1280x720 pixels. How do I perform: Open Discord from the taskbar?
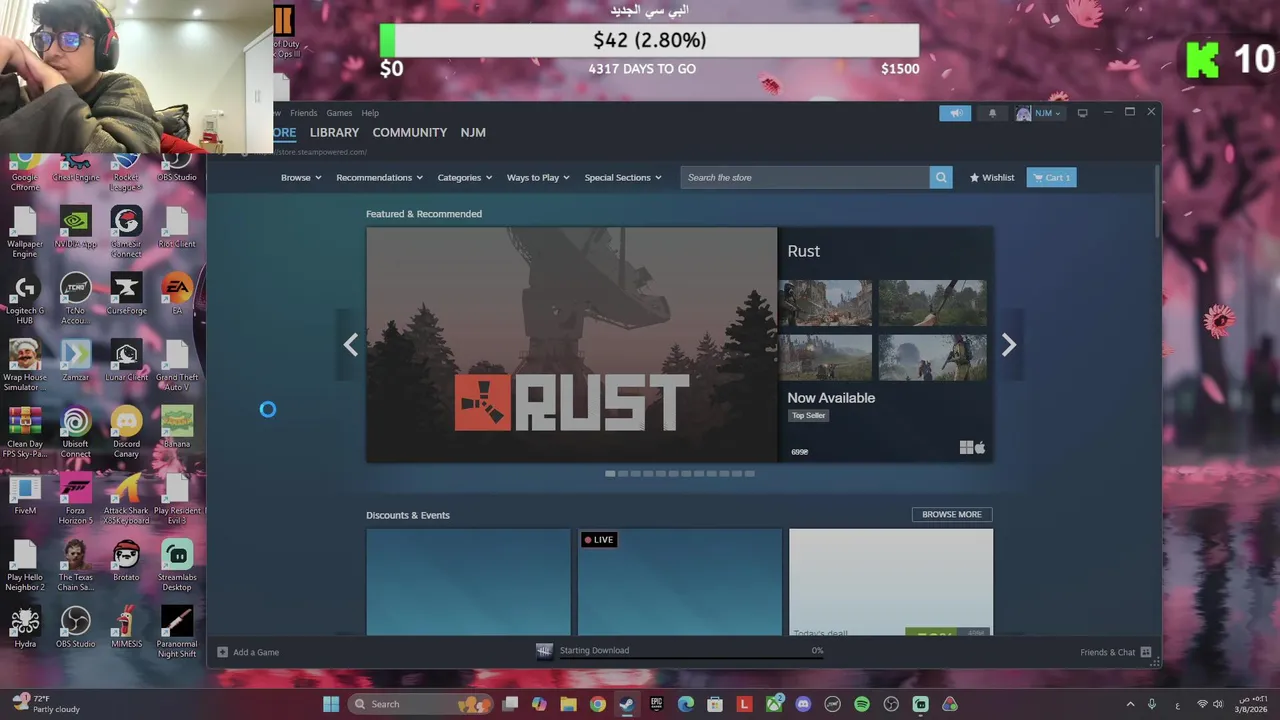pos(803,704)
